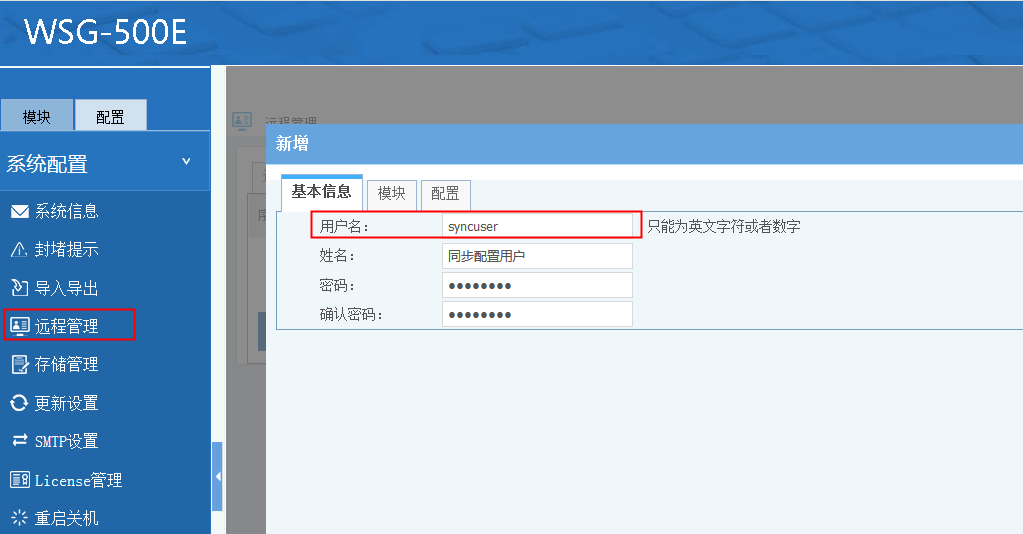Collapse the sidebar with the left arrow handle

(217, 477)
